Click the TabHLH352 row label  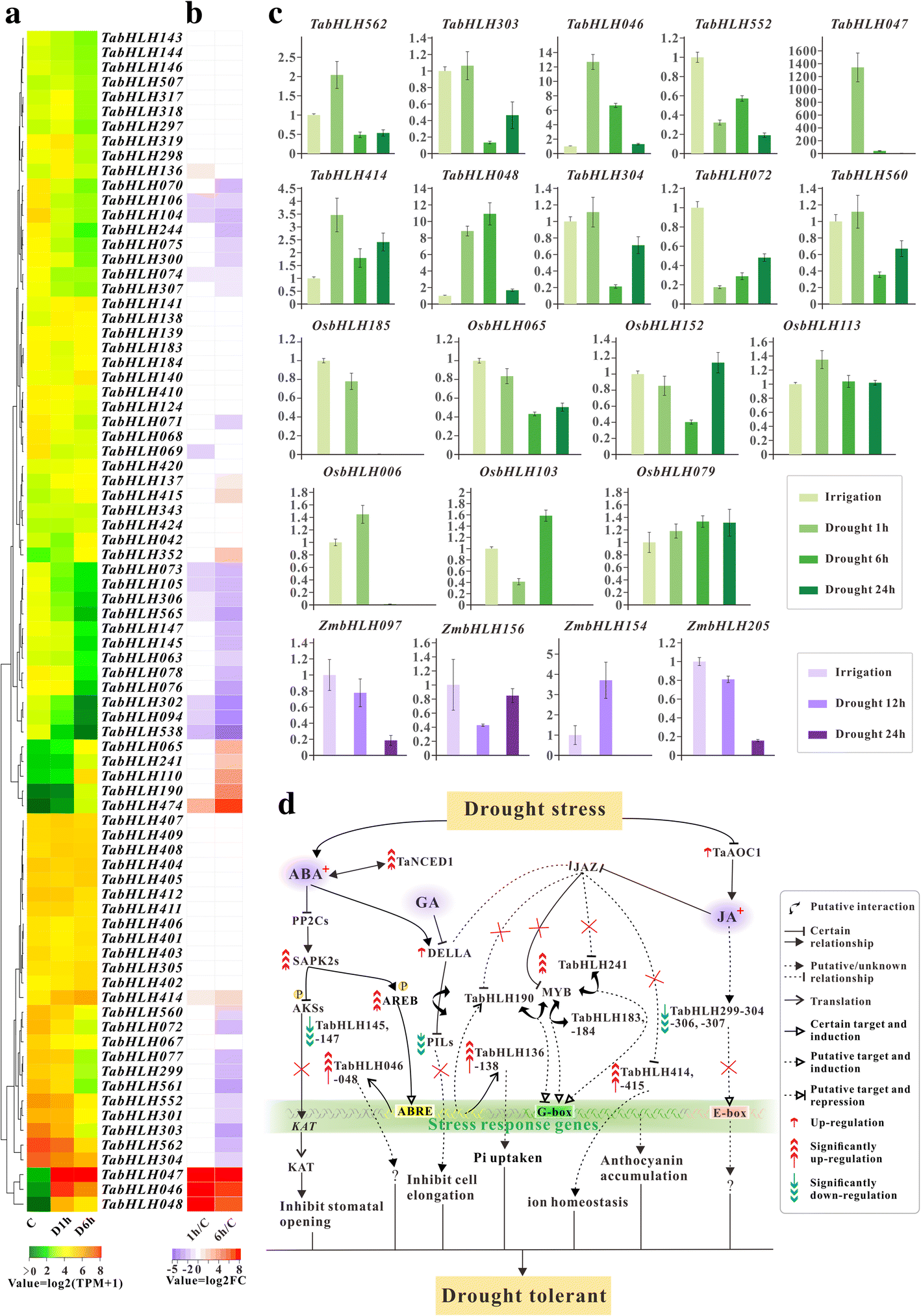click(x=142, y=554)
